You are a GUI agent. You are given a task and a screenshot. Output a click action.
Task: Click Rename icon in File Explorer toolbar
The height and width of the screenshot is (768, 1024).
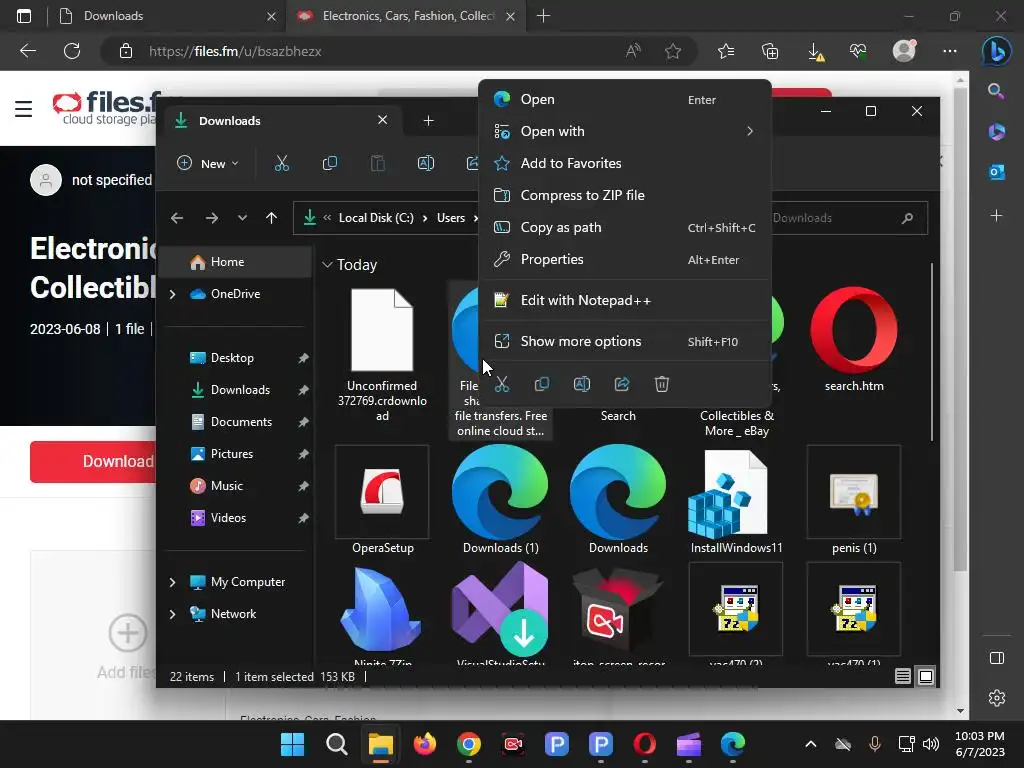426,163
